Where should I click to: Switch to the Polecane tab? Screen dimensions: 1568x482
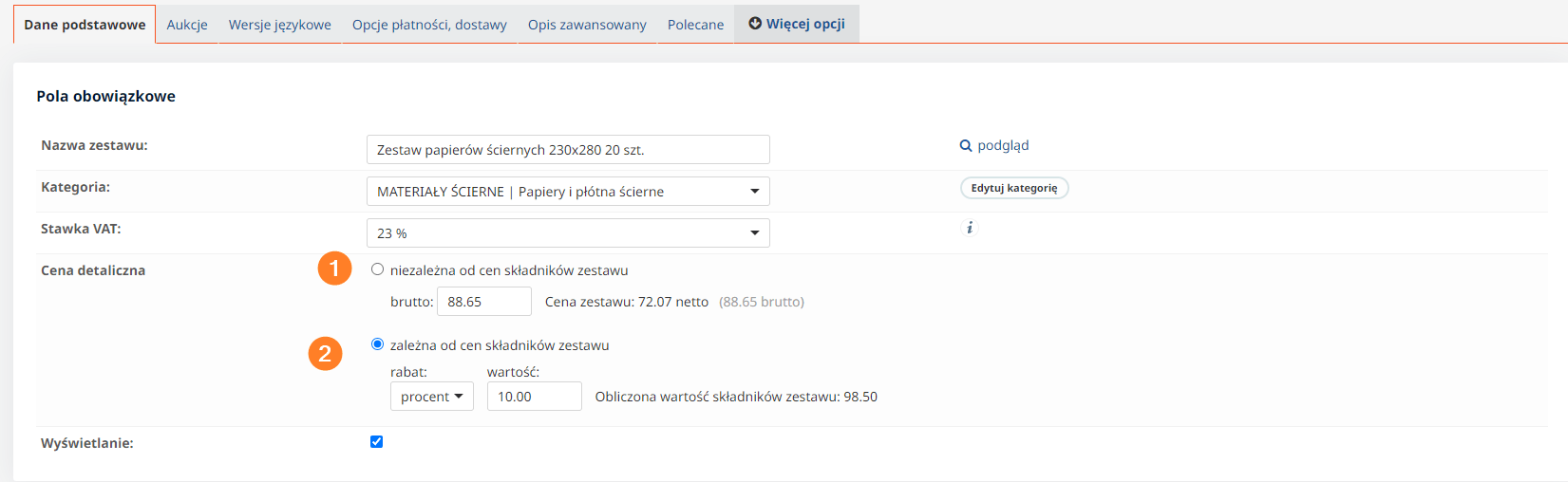point(695,25)
